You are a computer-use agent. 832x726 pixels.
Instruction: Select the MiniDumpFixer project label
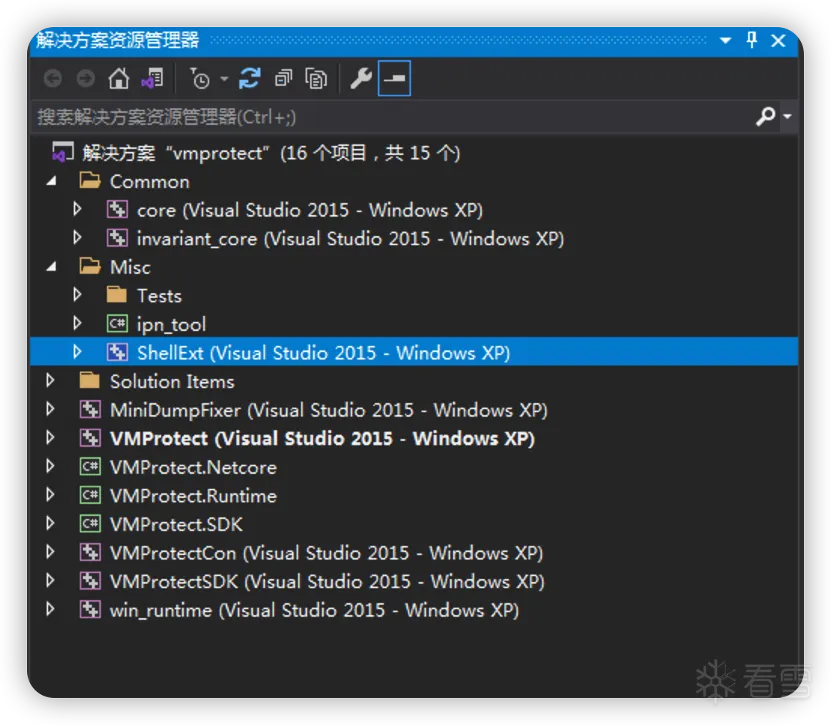coord(328,410)
